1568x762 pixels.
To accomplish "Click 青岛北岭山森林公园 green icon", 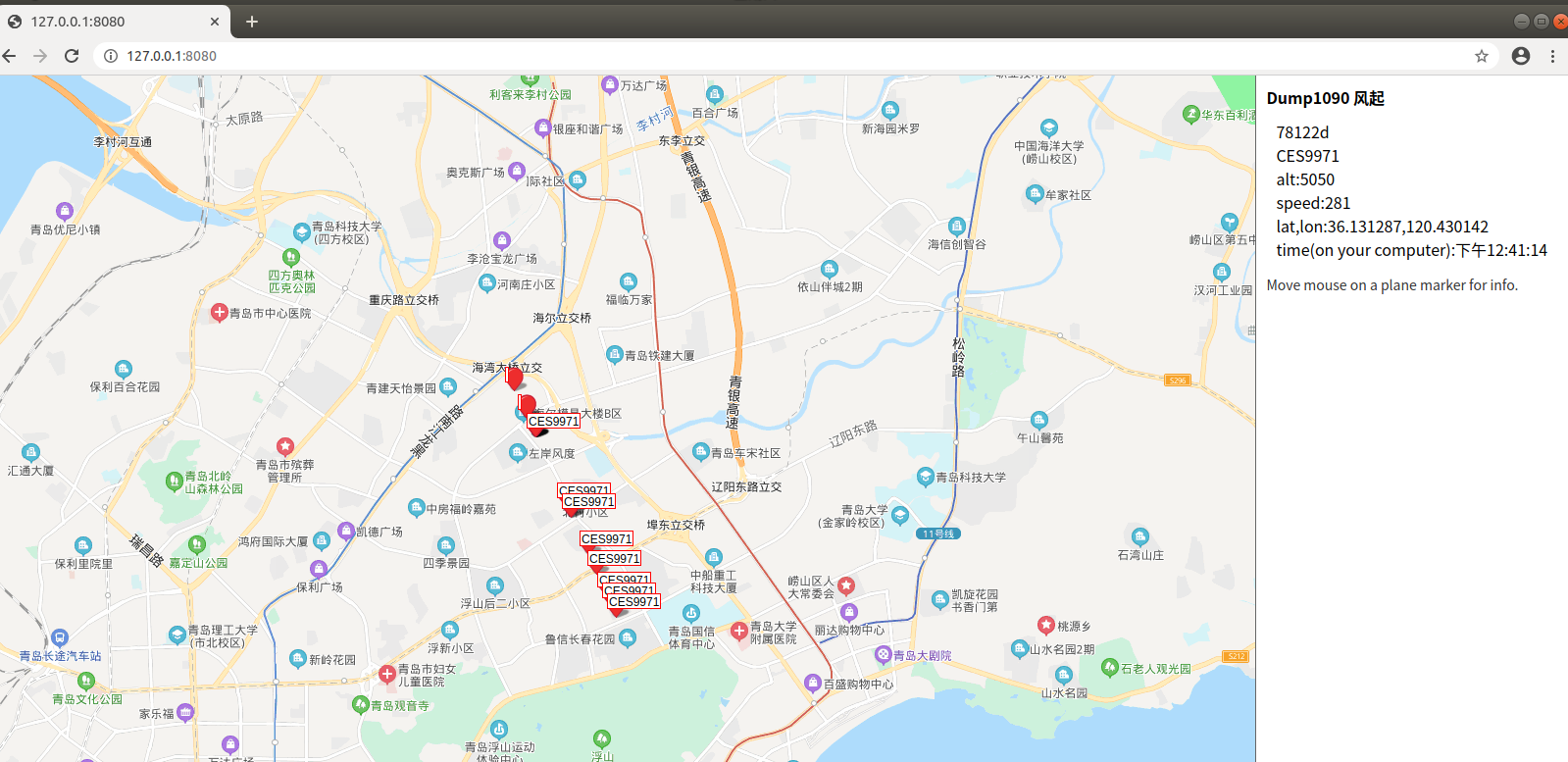I will click(175, 481).
